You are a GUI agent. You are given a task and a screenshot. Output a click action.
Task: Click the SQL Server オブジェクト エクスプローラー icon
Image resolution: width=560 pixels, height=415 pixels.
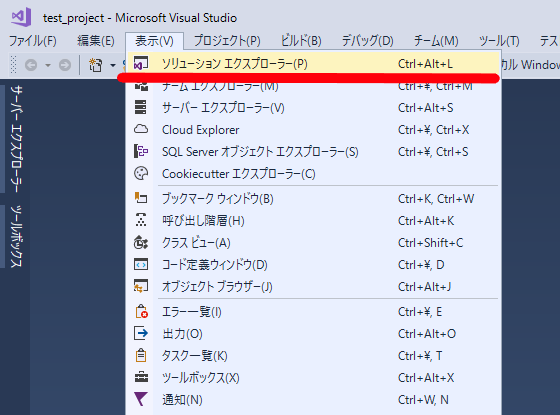coord(141,151)
